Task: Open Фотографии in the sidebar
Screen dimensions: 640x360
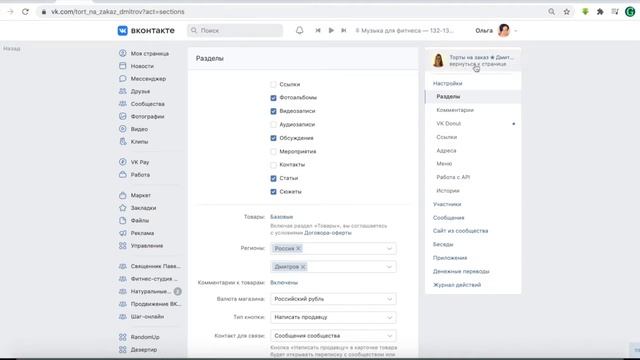Action: (x=147, y=117)
